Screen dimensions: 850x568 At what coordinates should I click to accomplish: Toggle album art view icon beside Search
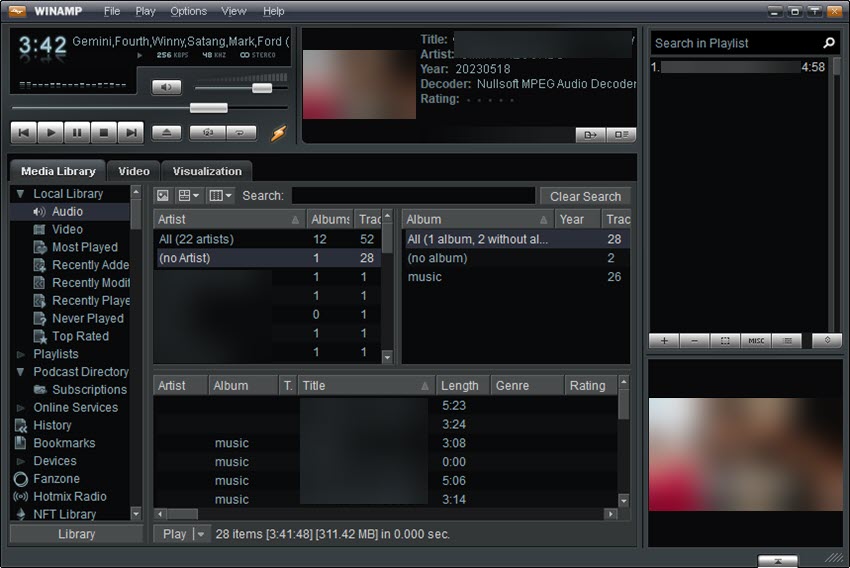pos(163,196)
